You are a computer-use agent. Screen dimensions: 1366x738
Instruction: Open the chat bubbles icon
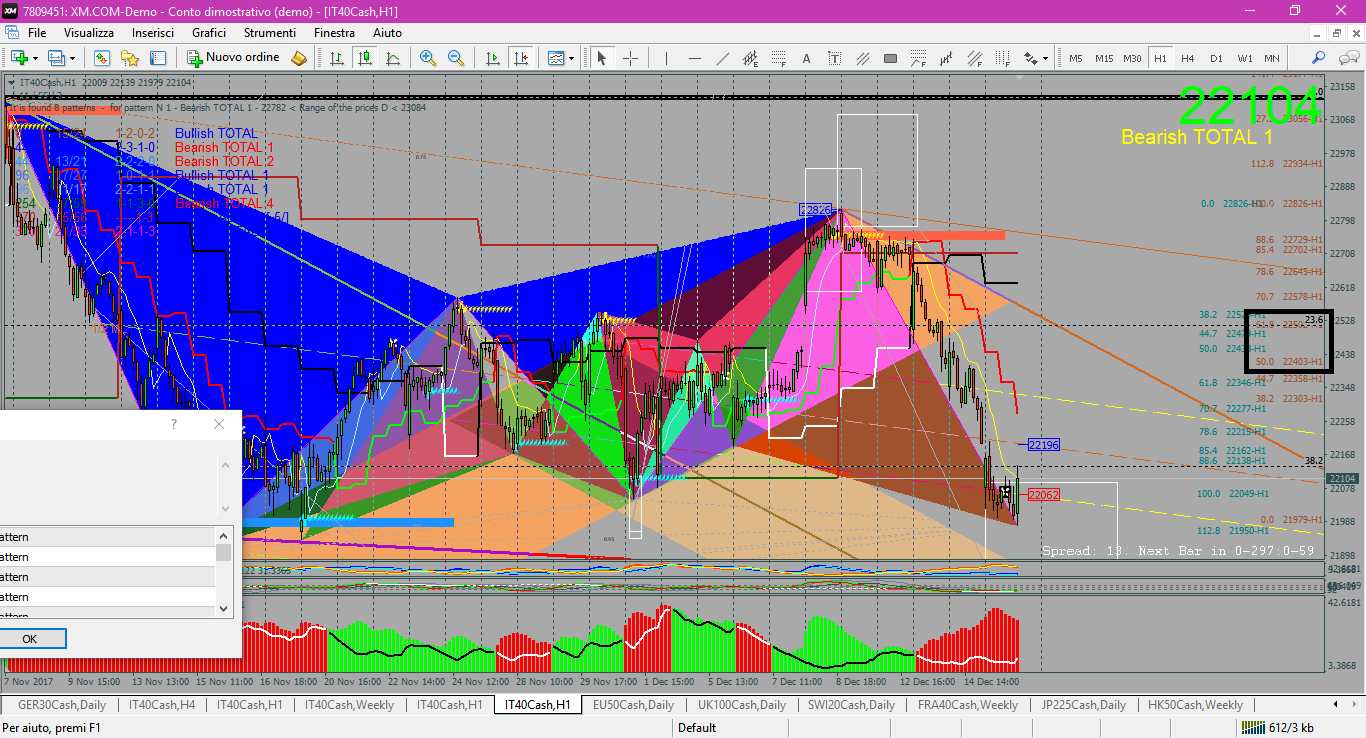pyautogui.click(x=1346, y=58)
